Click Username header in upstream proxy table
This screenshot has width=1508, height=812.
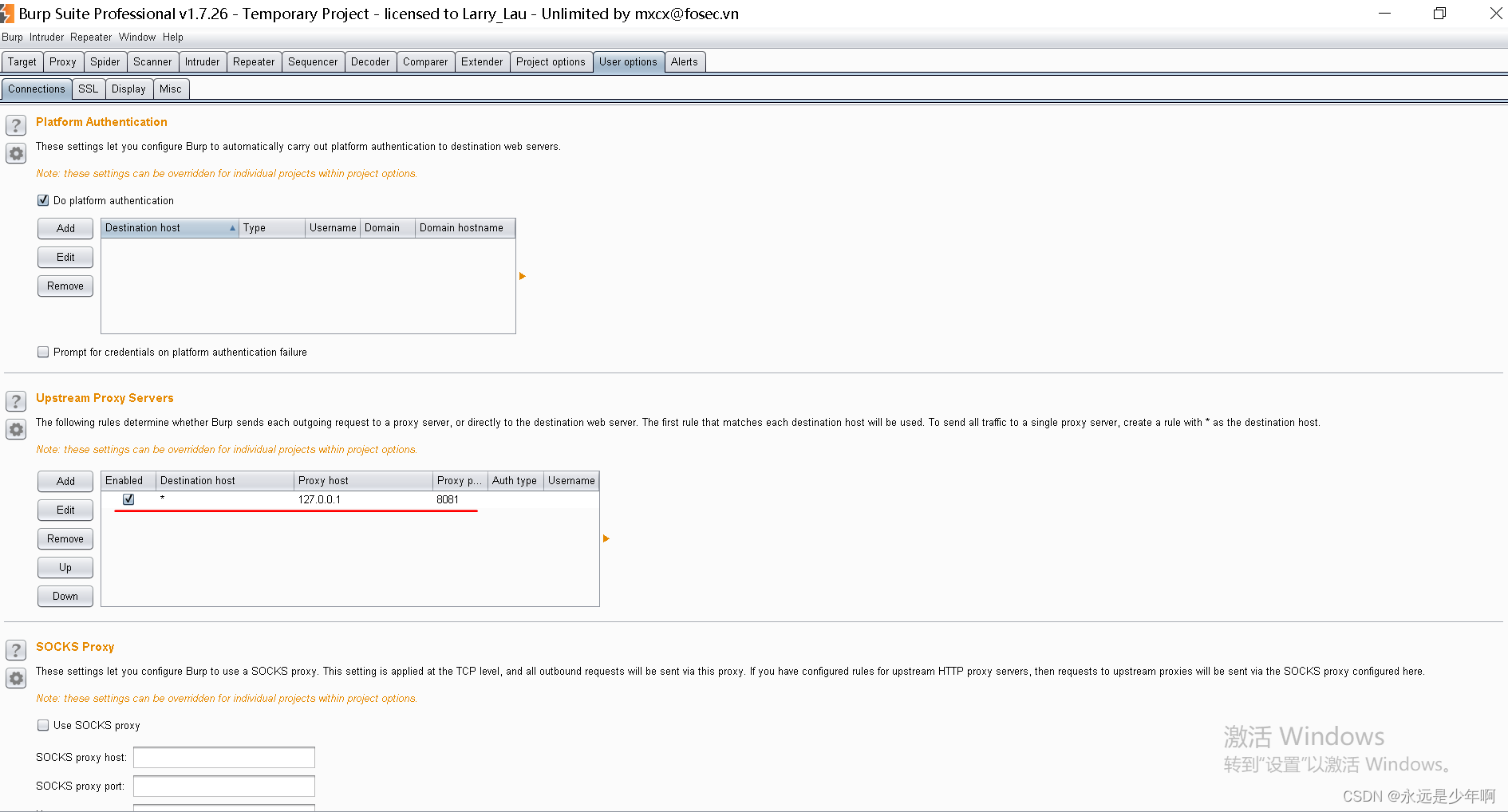[x=571, y=481]
